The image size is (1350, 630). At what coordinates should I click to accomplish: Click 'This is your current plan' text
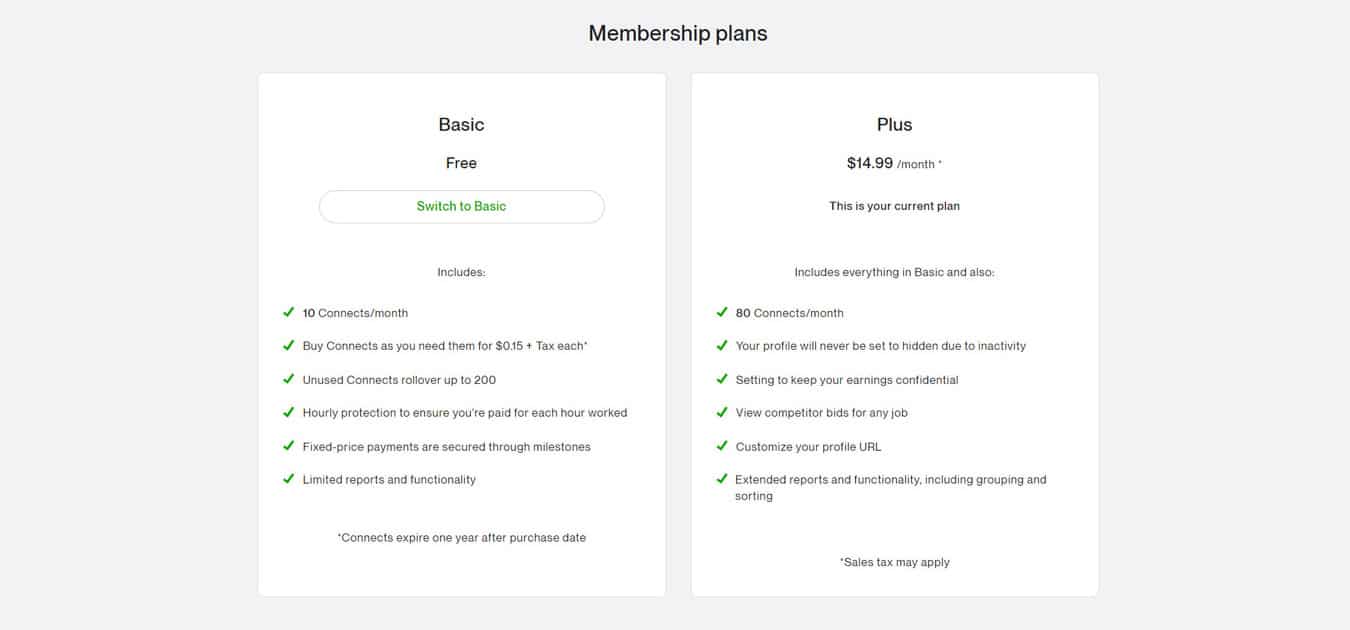894,206
